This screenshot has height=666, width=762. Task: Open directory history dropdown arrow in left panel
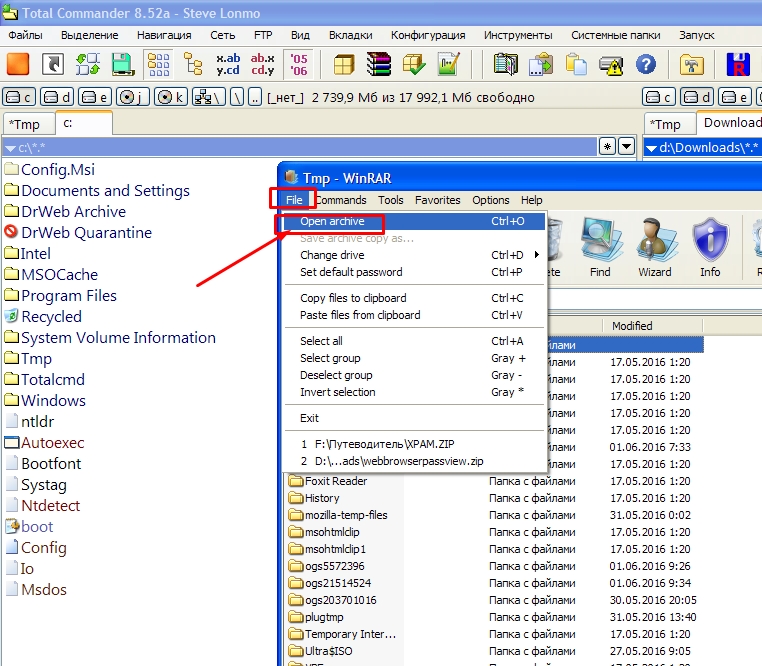(x=626, y=147)
